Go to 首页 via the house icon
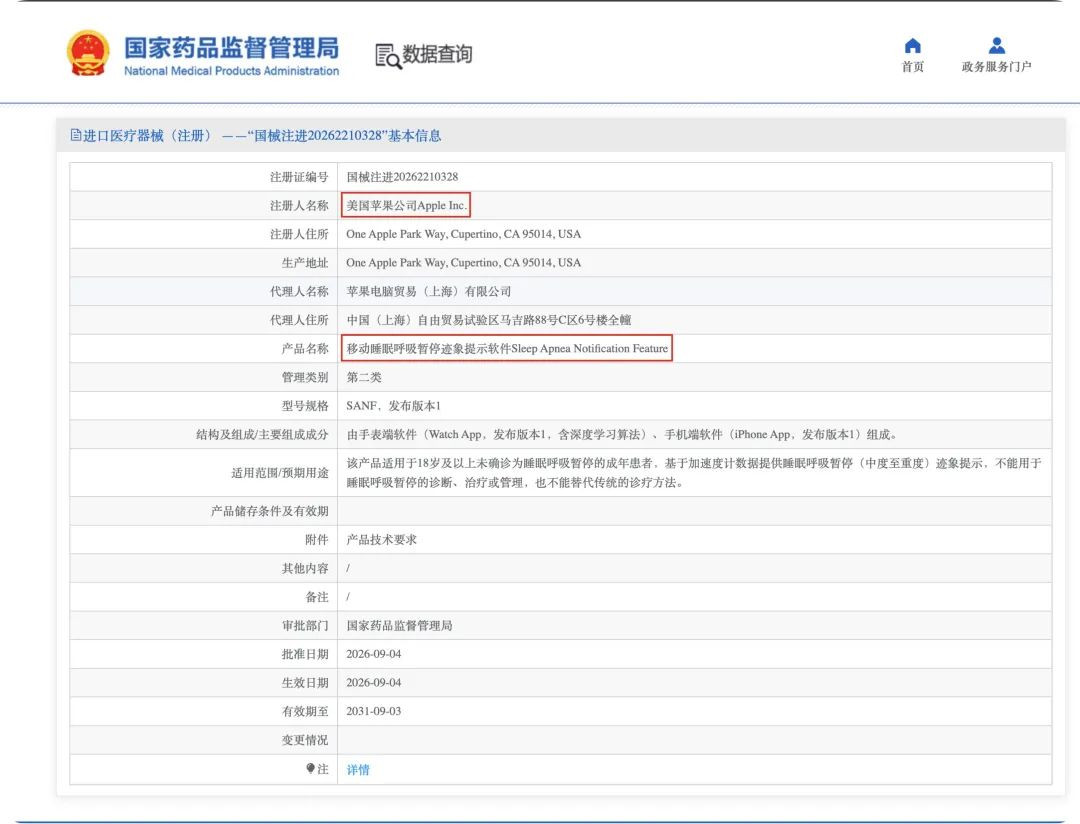Screen dimensions: 1080x824 point(913,46)
